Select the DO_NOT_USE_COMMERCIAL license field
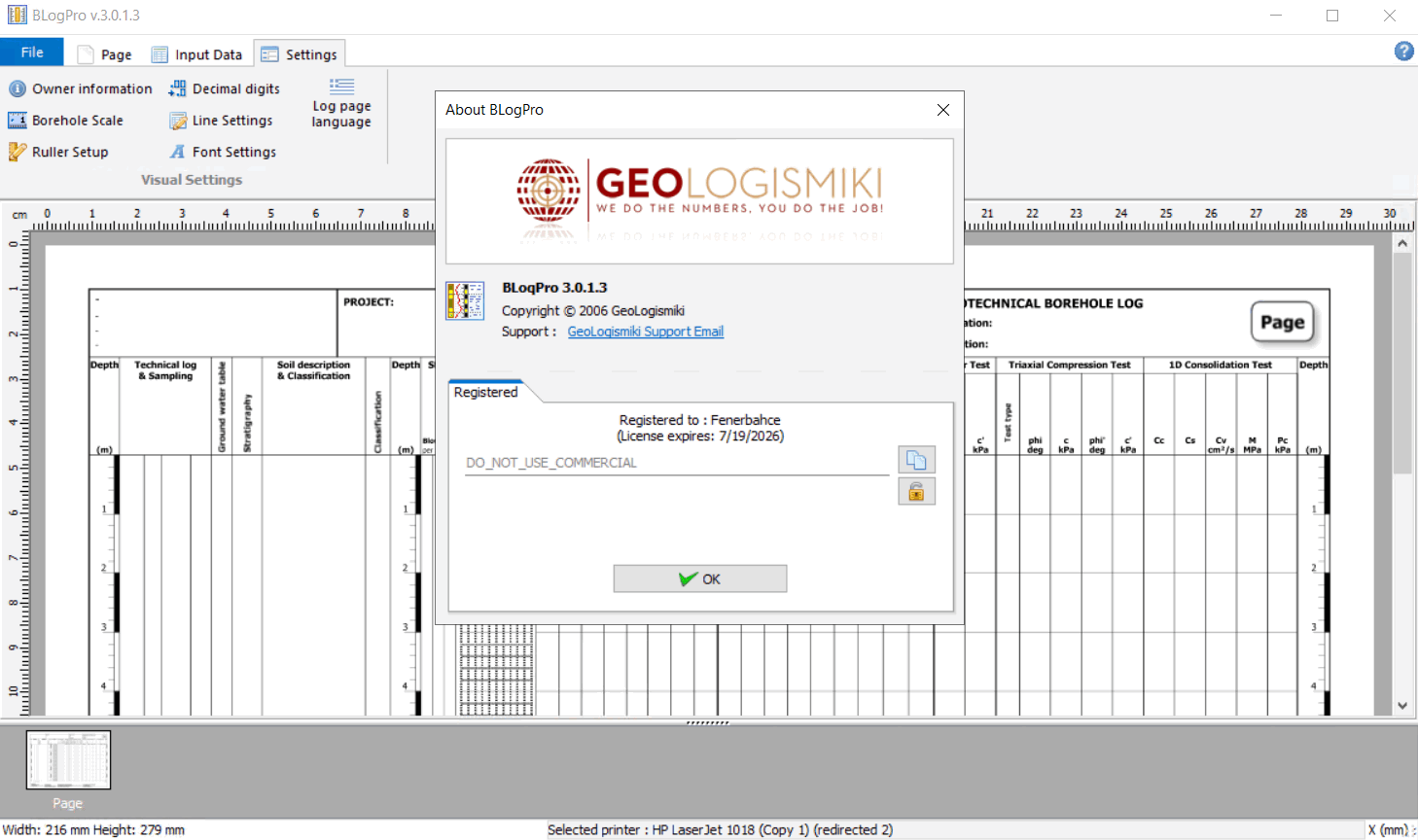Screen dimensions: 1418x840 click(671, 464)
